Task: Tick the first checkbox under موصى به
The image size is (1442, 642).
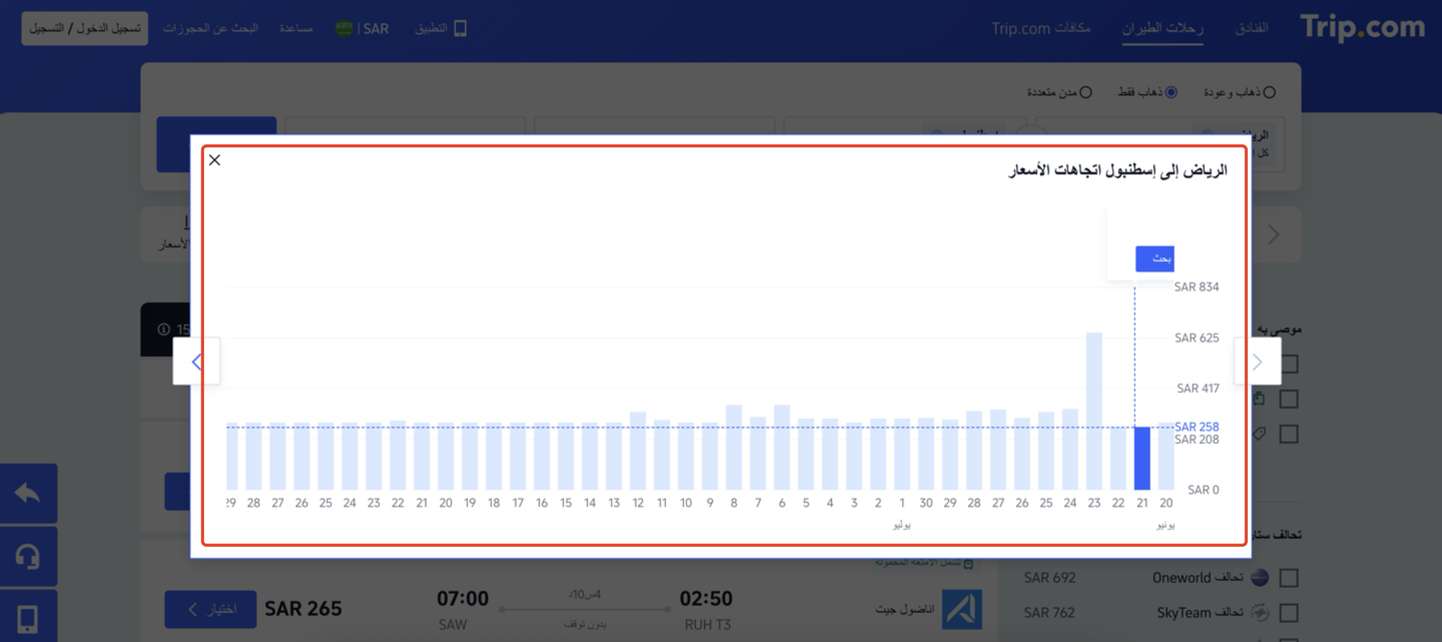Action: tap(1289, 364)
